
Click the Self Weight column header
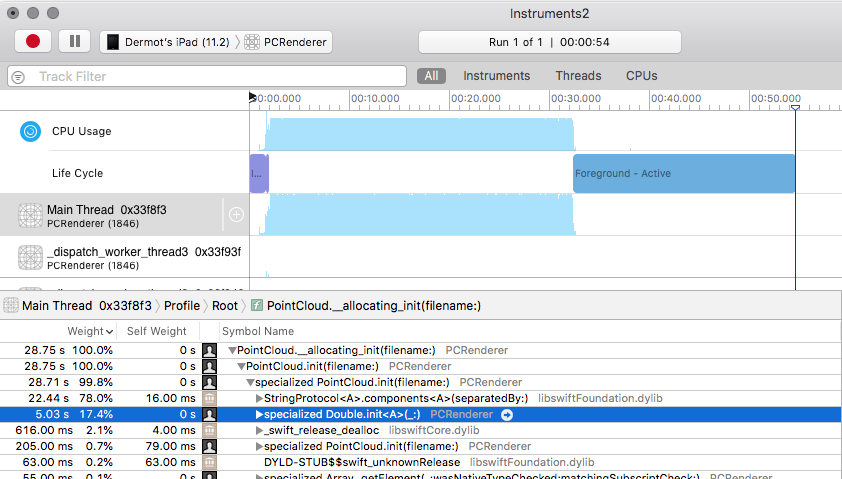[x=155, y=331]
